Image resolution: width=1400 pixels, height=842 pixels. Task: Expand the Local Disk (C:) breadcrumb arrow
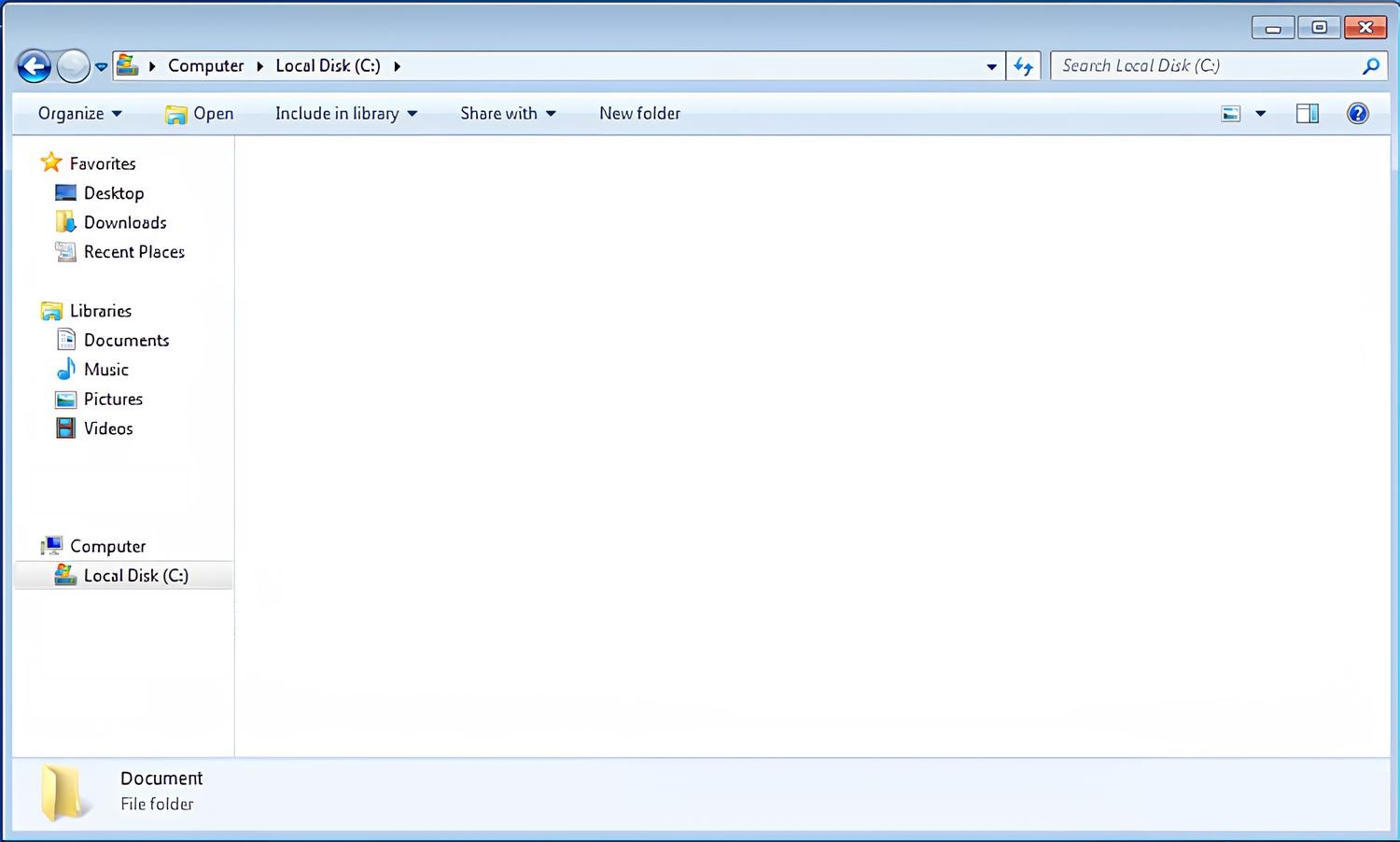point(397,66)
